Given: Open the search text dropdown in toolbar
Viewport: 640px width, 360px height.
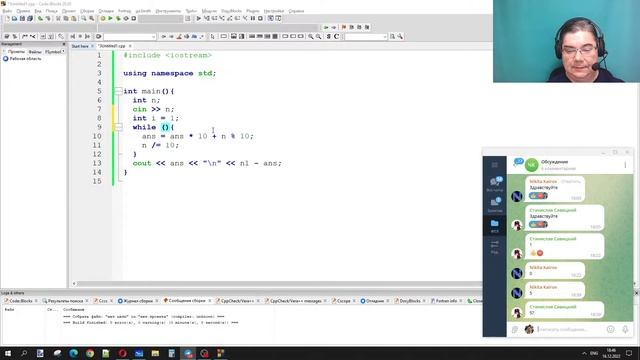Looking at the screenshot, I should coord(365,37).
